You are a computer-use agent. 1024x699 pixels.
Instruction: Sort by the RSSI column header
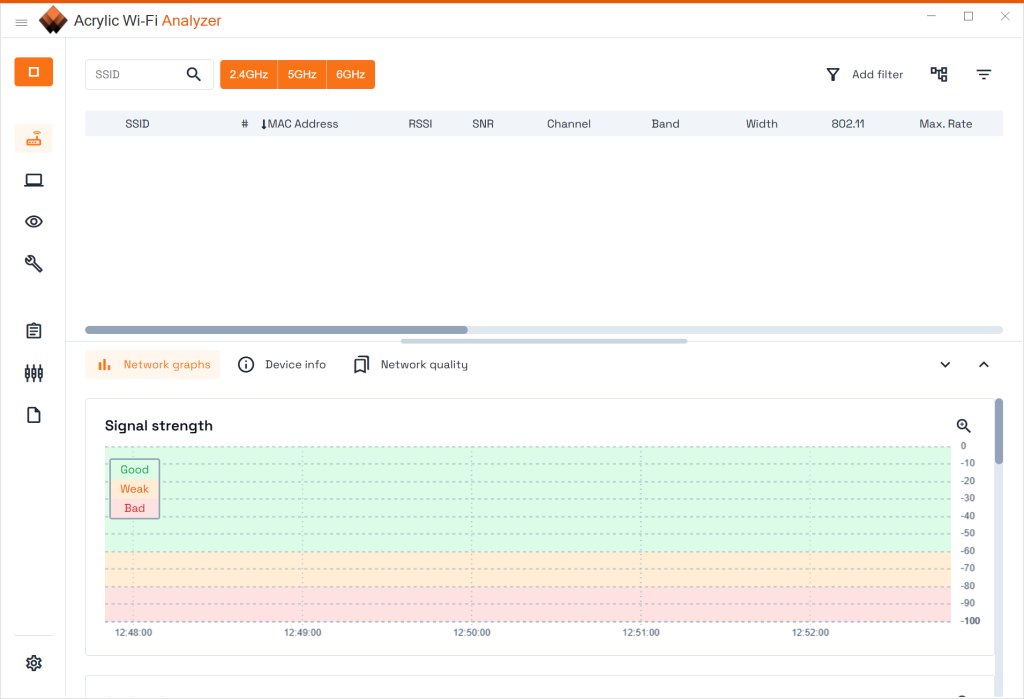pyautogui.click(x=421, y=123)
